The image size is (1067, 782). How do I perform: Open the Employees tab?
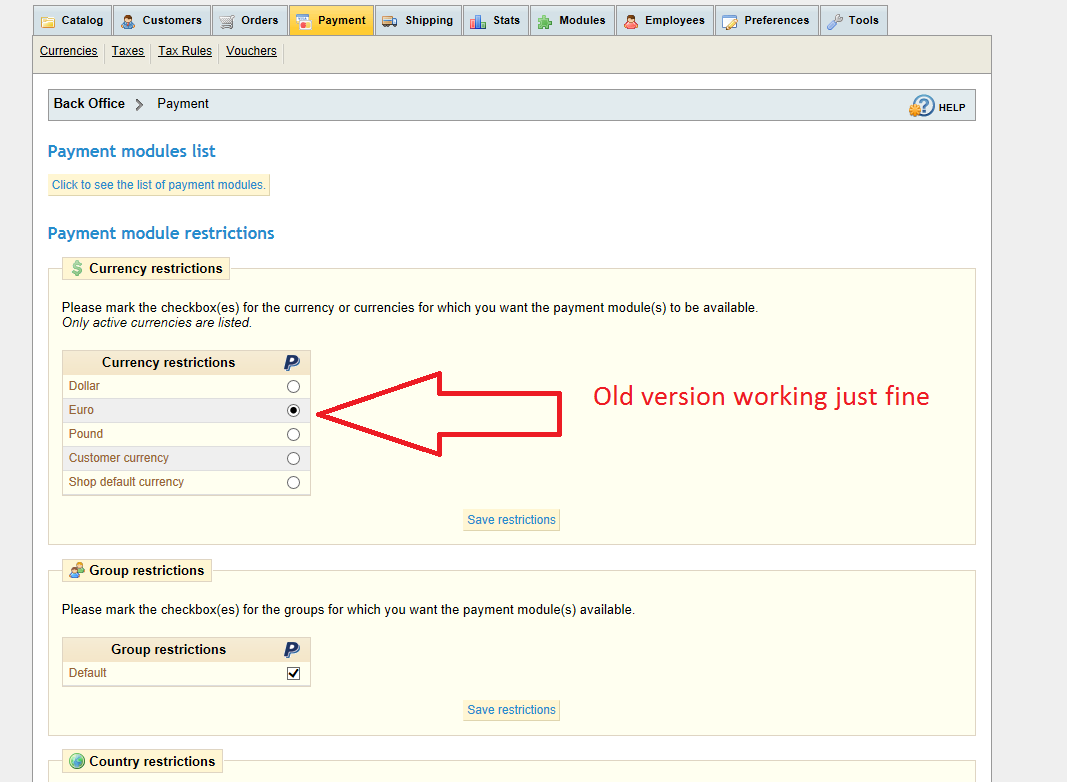pyautogui.click(x=665, y=20)
